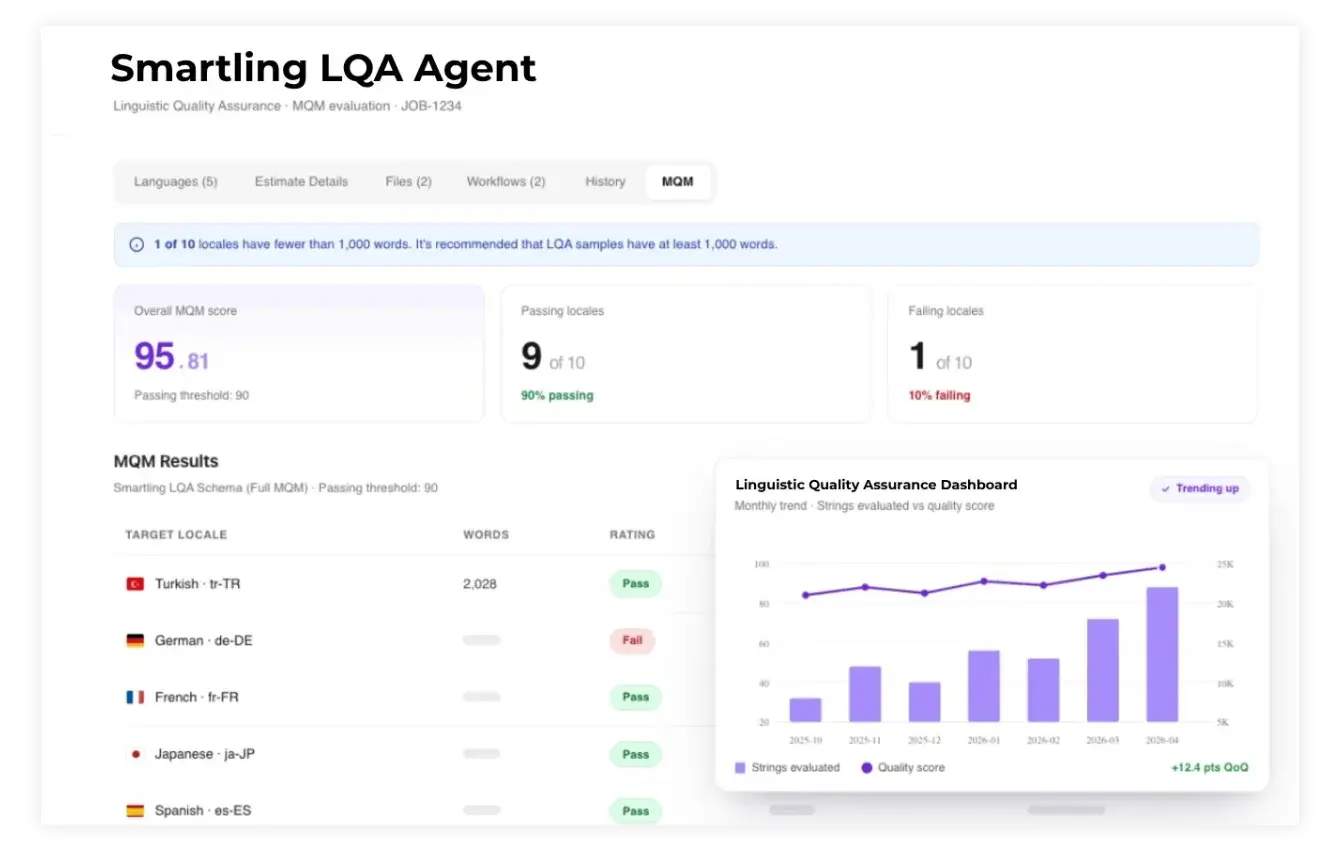Go to the History tab
The height and width of the screenshot is (852, 1341).
click(605, 182)
